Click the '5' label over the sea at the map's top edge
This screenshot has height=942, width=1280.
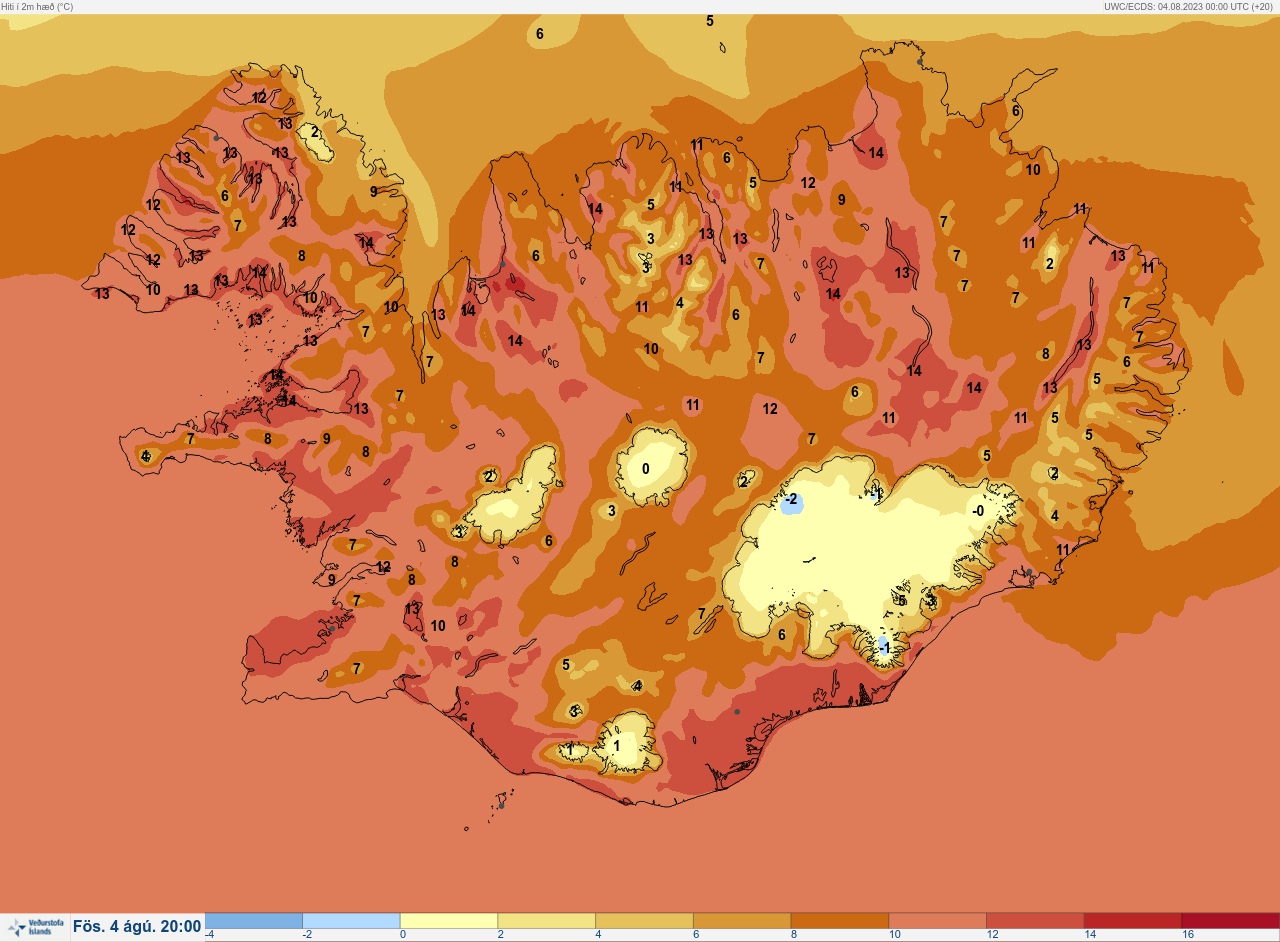(x=710, y=21)
